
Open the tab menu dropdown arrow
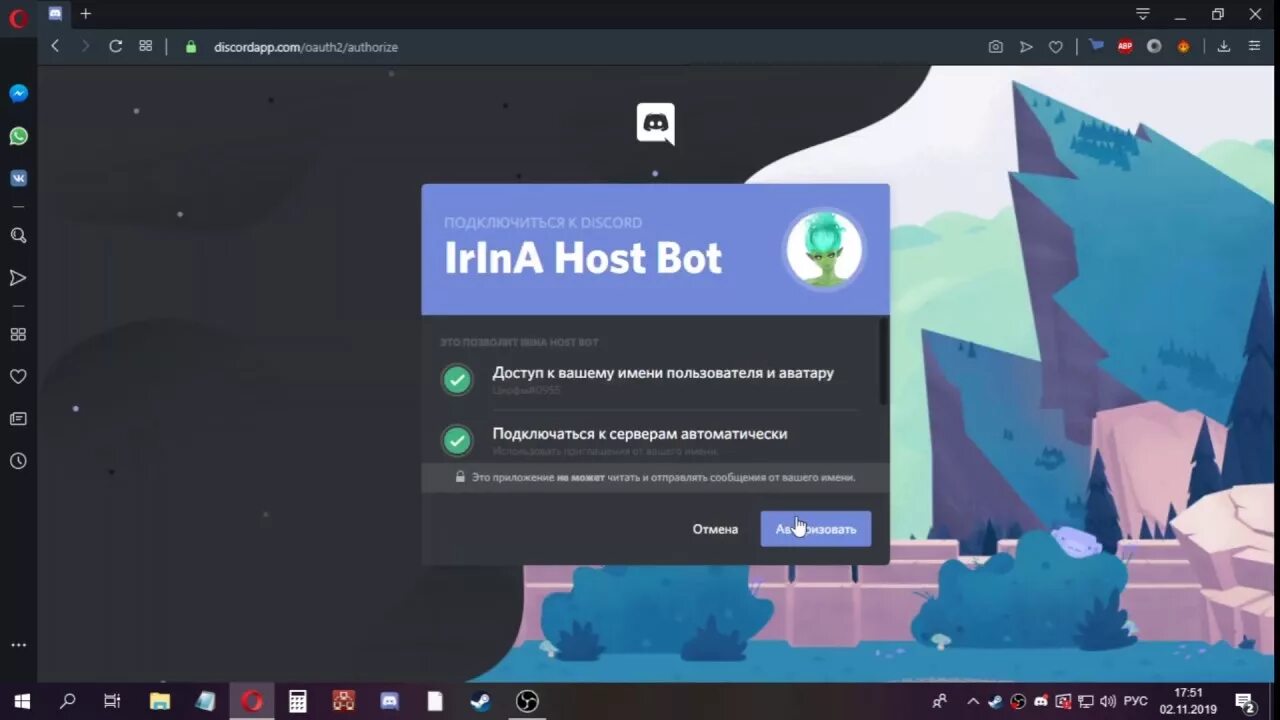1141,14
